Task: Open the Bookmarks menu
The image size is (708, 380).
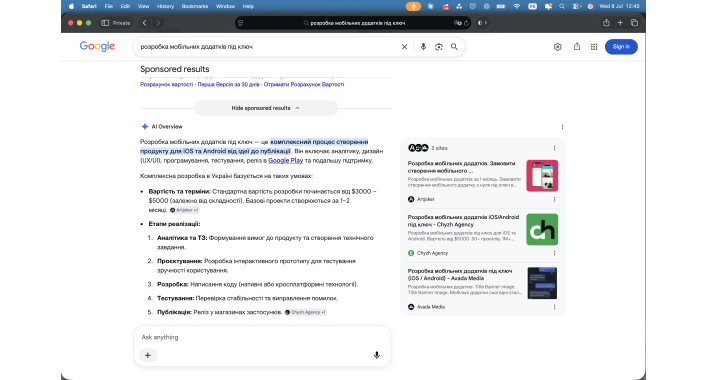Action: [x=195, y=6]
